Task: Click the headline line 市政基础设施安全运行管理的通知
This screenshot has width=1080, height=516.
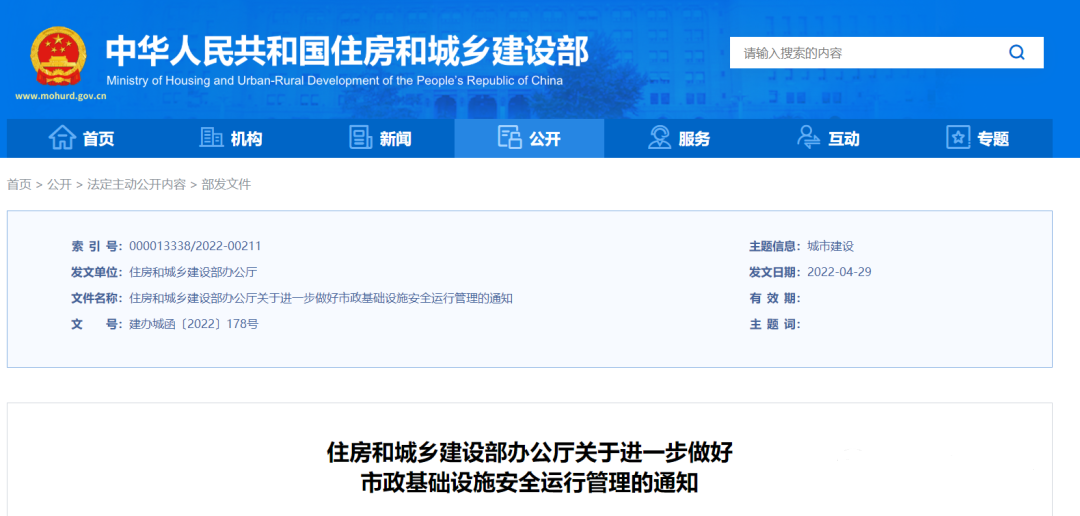Action: [x=530, y=483]
